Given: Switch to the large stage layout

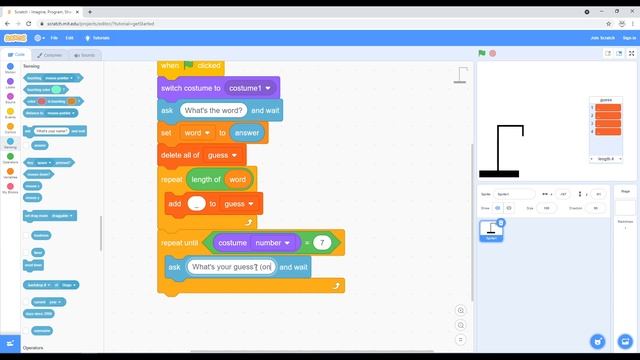Looking at the screenshot, I should 619,53.
